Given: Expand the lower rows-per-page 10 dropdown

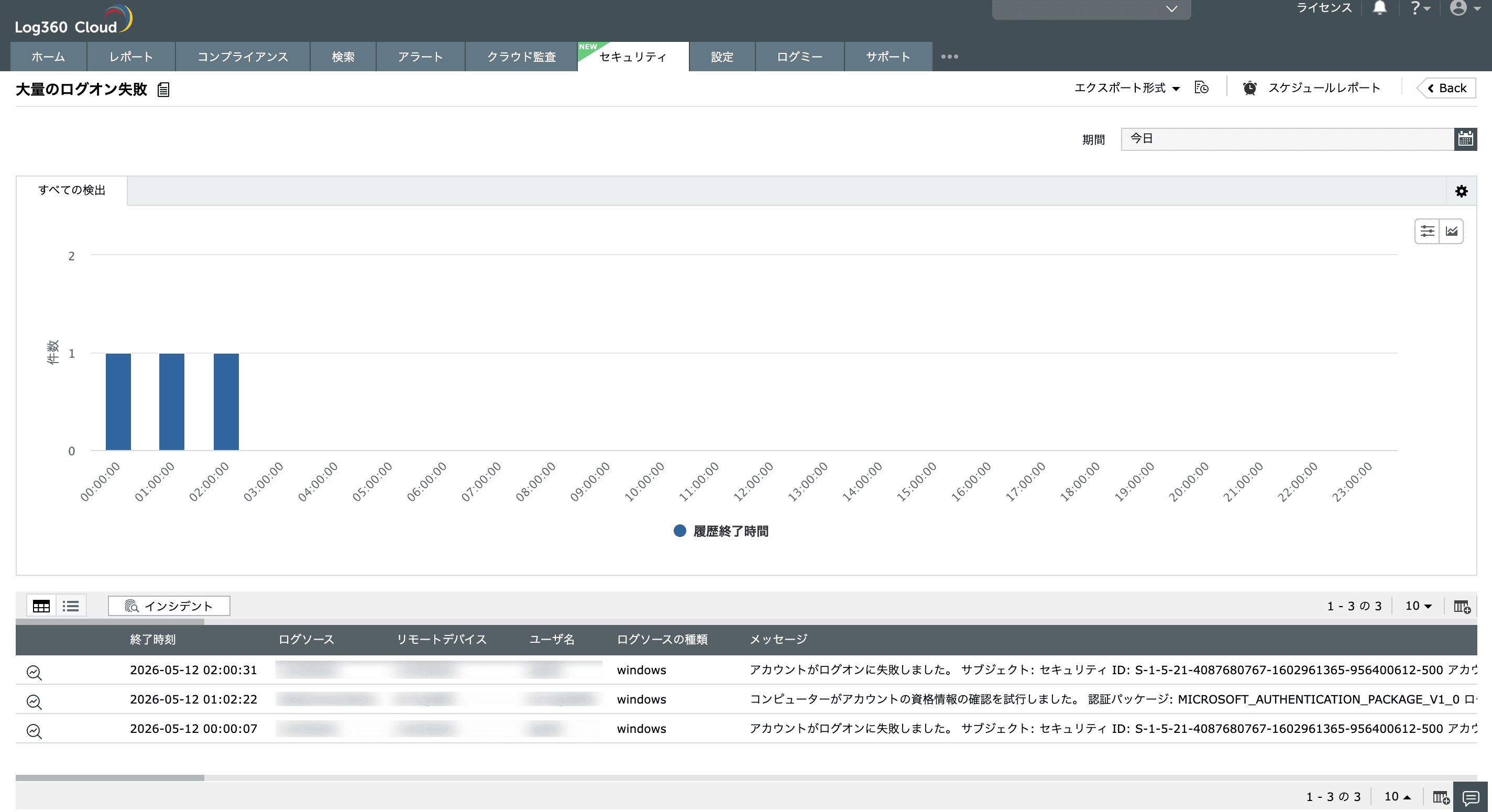Looking at the screenshot, I should (x=1397, y=797).
